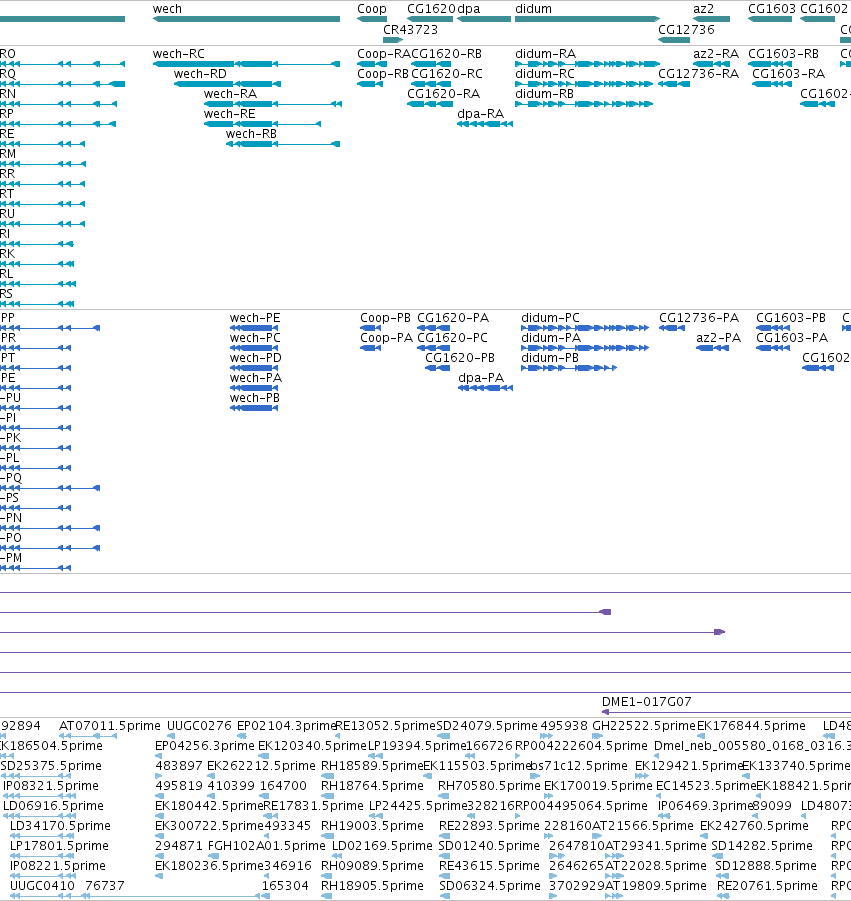The image size is (851, 901).
Task: Open the dpa-PA protein label
Action: (x=481, y=378)
